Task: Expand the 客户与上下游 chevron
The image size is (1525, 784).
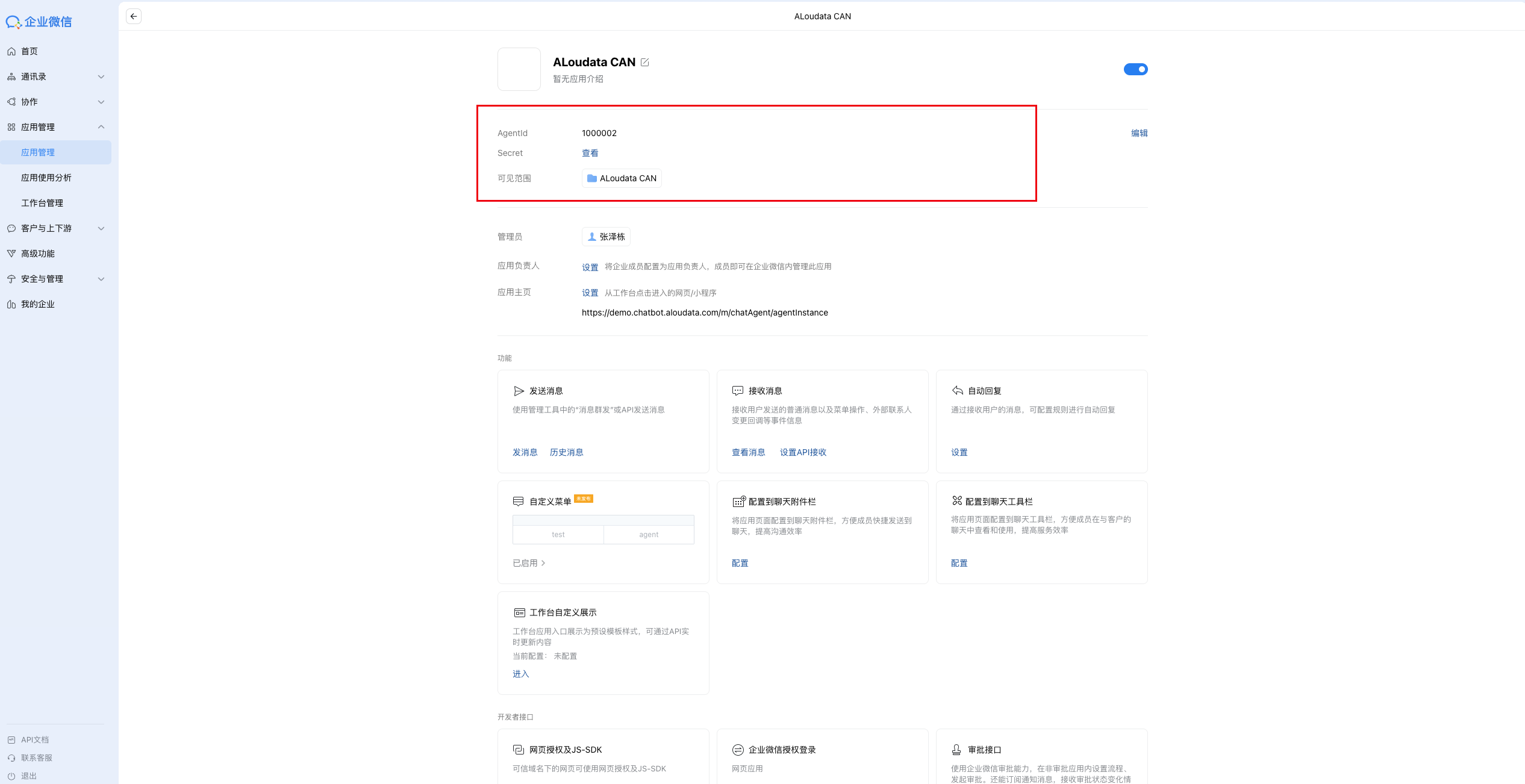Action: coord(101,228)
